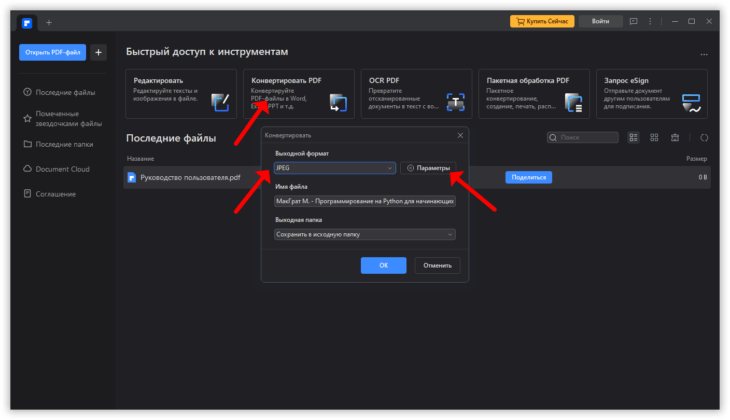Viewport: 730px width, 420px height.
Task: Click the Название column header
Action: point(141,159)
